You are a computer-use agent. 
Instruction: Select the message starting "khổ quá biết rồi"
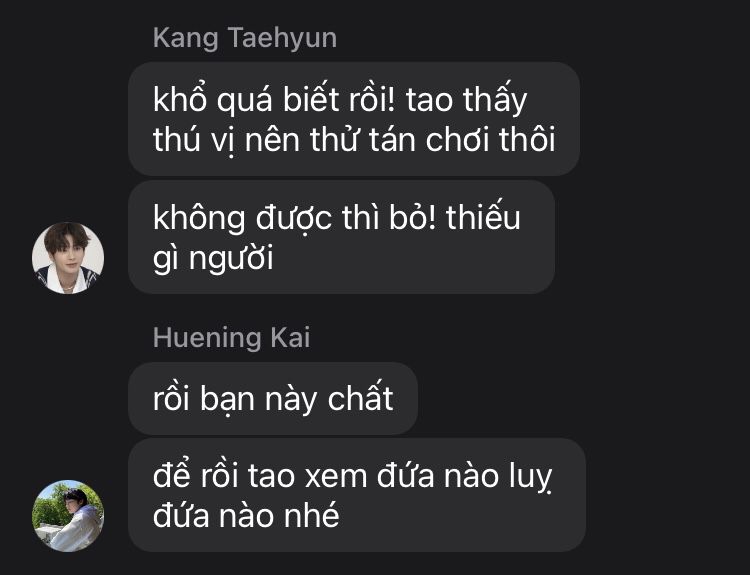354,119
